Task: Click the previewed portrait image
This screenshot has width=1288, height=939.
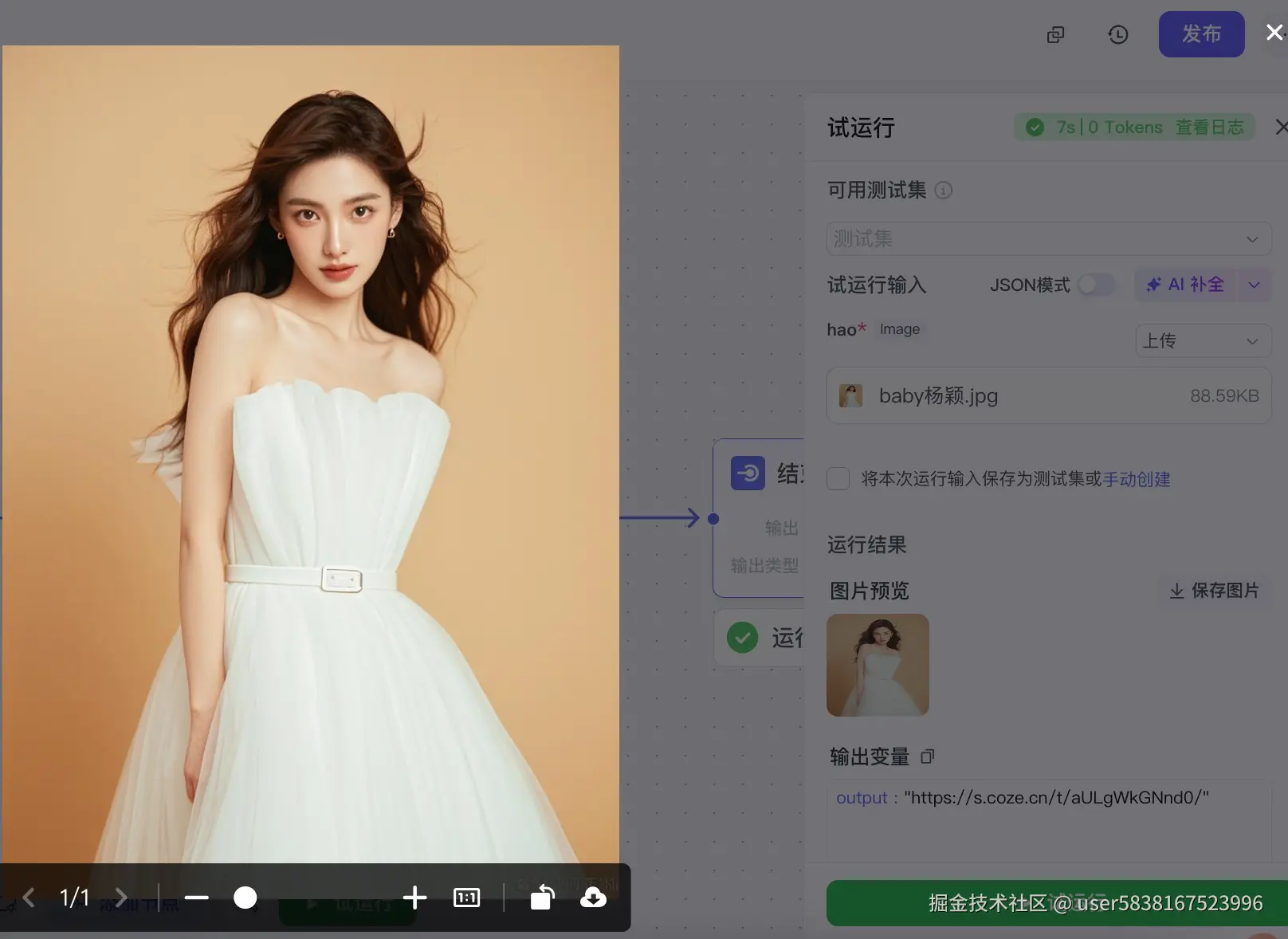Action: click(x=310, y=454)
